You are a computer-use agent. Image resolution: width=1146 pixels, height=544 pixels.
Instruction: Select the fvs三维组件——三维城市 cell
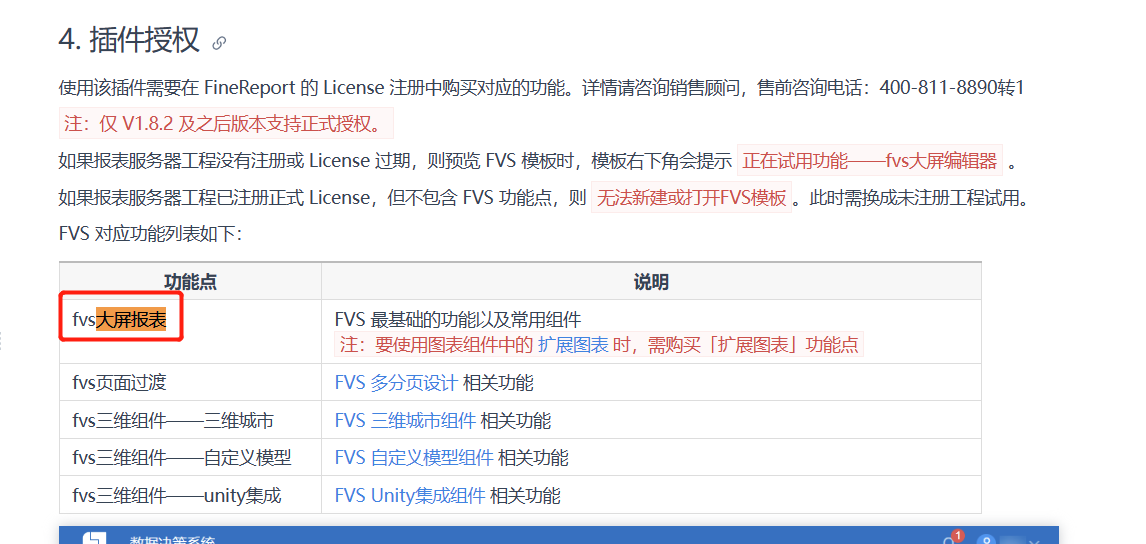190,420
